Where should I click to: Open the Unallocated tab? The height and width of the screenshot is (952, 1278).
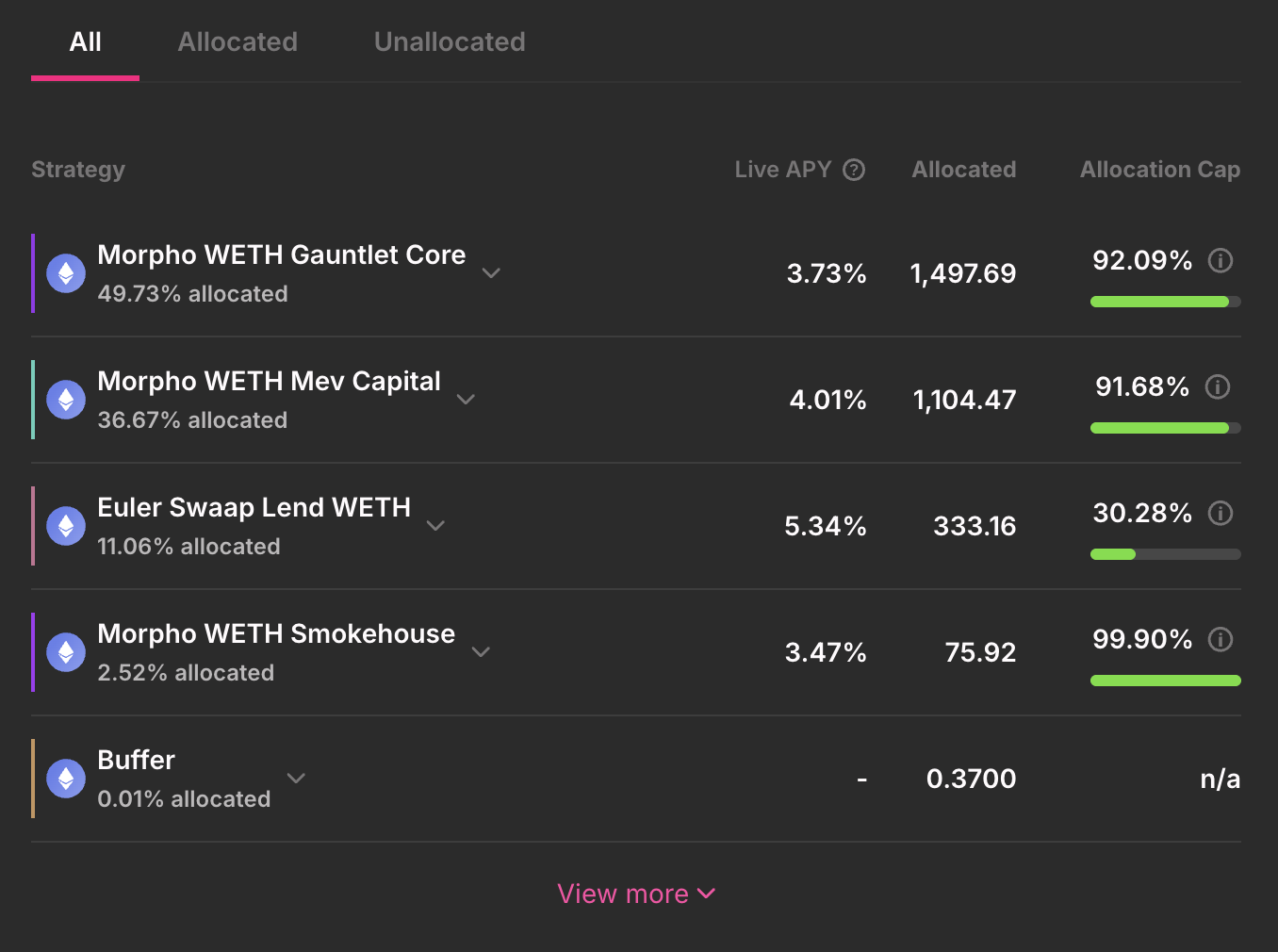click(x=450, y=41)
